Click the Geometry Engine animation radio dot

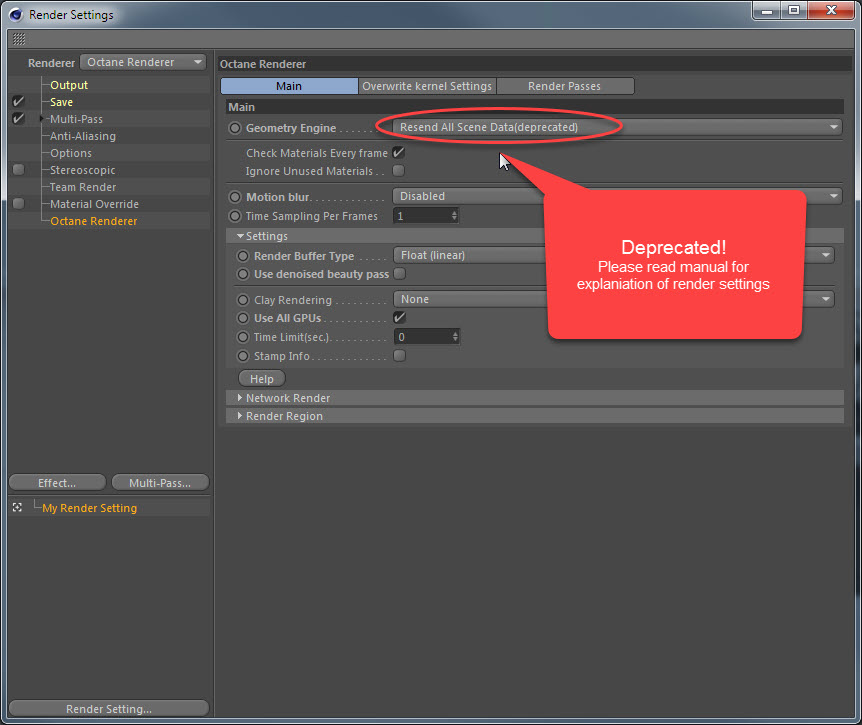click(235, 128)
